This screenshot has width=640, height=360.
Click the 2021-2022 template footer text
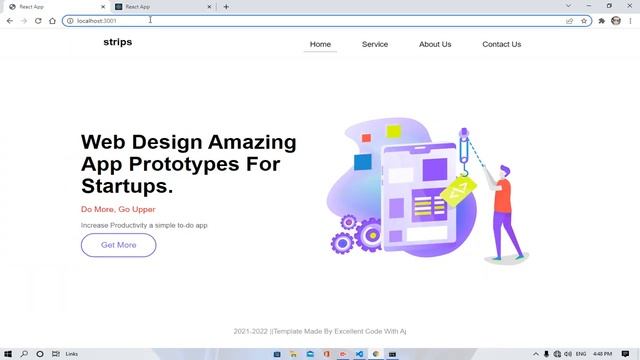pyautogui.click(x=320, y=331)
